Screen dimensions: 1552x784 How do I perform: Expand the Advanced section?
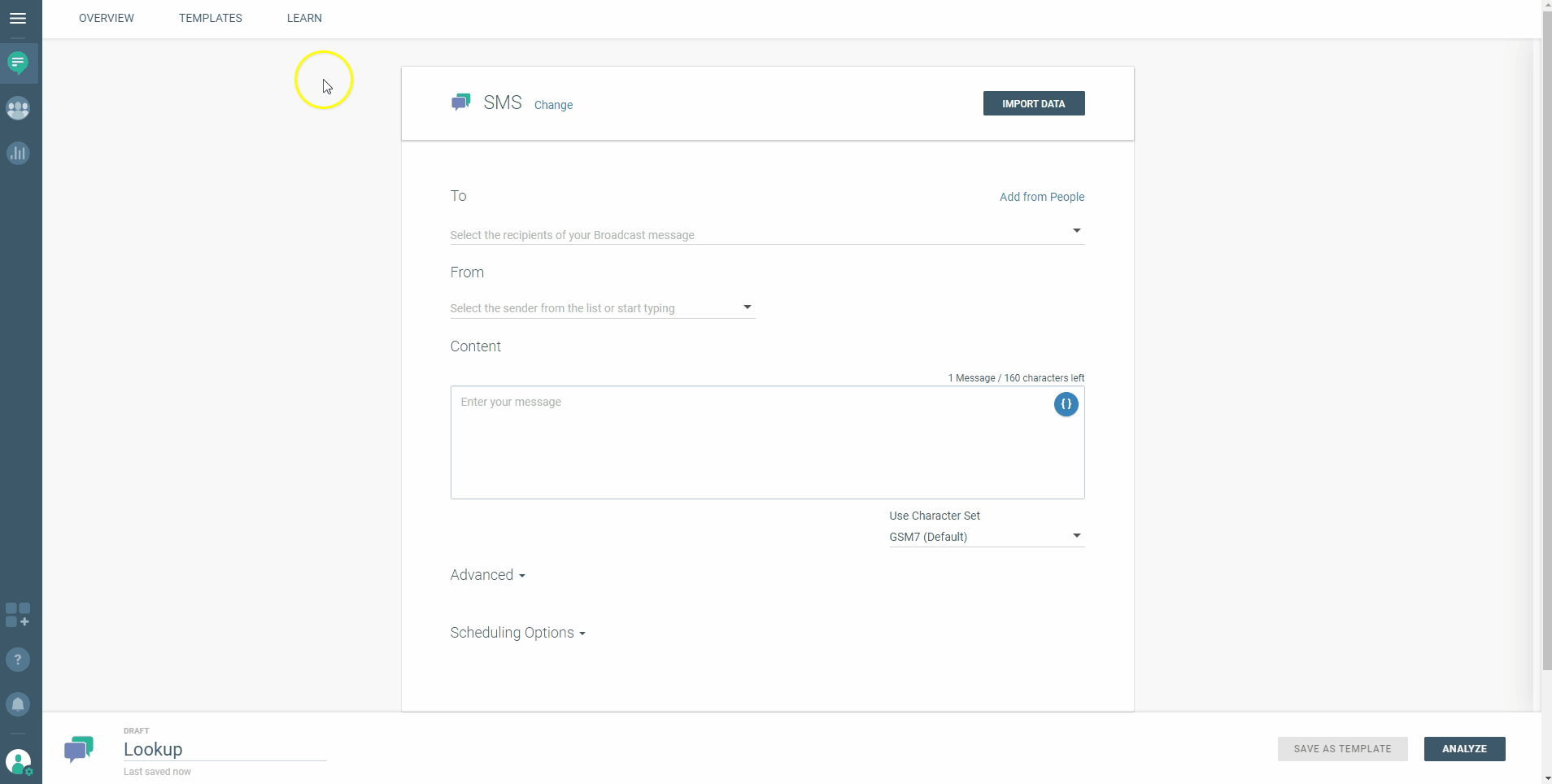click(x=487, y=575)
